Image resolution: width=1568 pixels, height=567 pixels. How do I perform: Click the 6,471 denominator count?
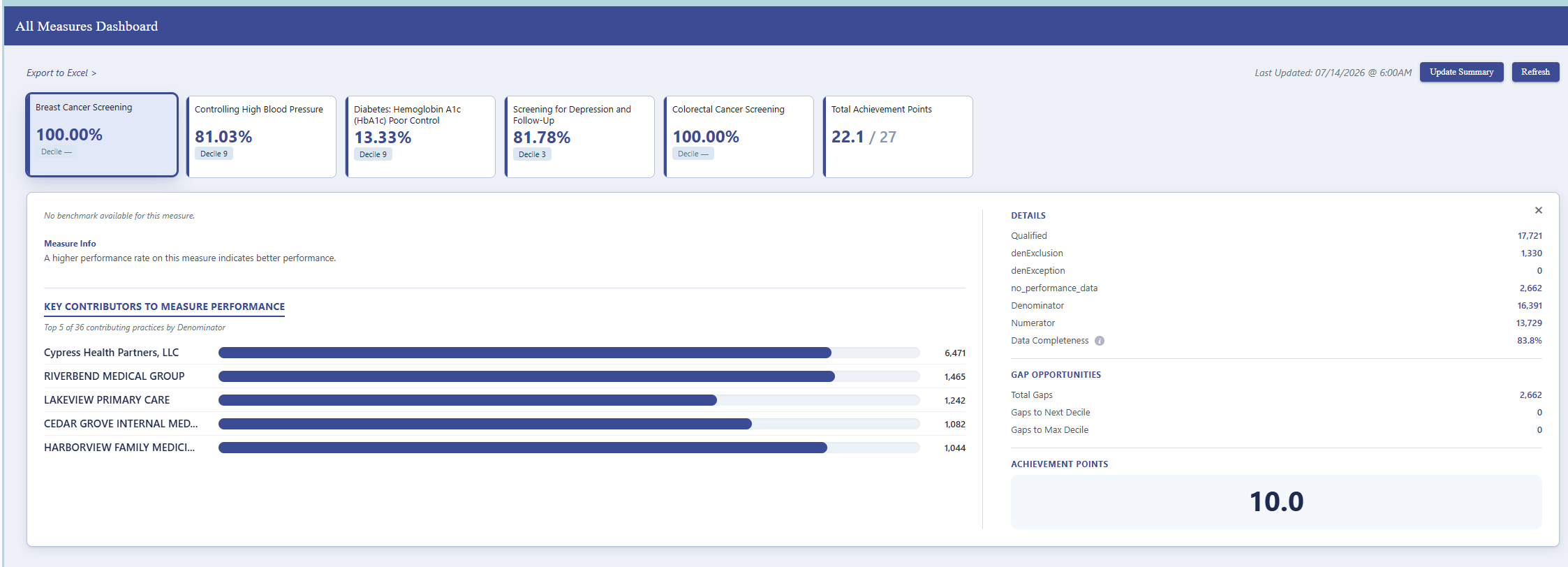(x=955, y=353)
